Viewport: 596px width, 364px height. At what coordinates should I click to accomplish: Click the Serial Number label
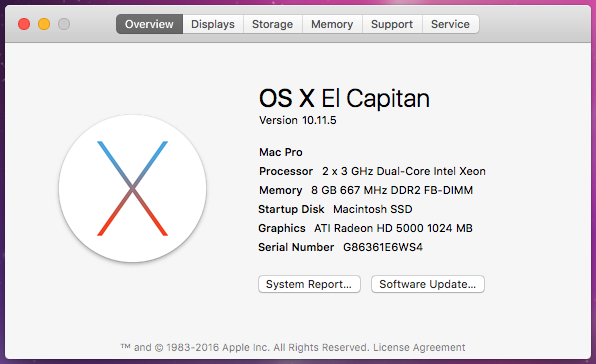point(296,247)
